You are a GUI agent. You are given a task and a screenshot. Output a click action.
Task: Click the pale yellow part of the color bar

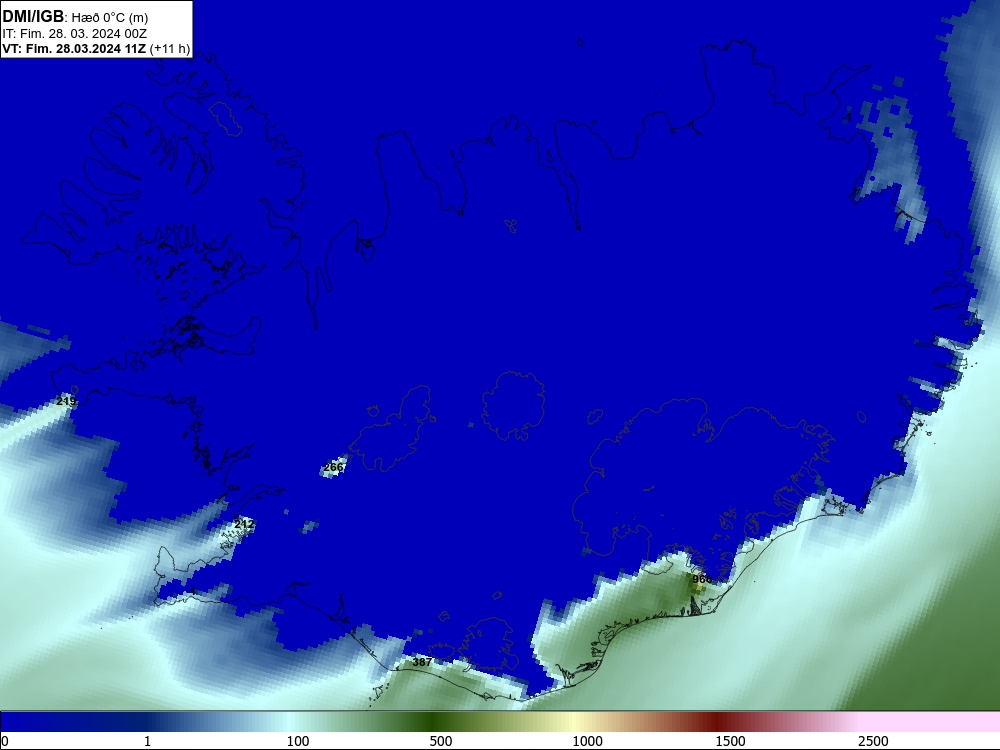pos(574,722)
